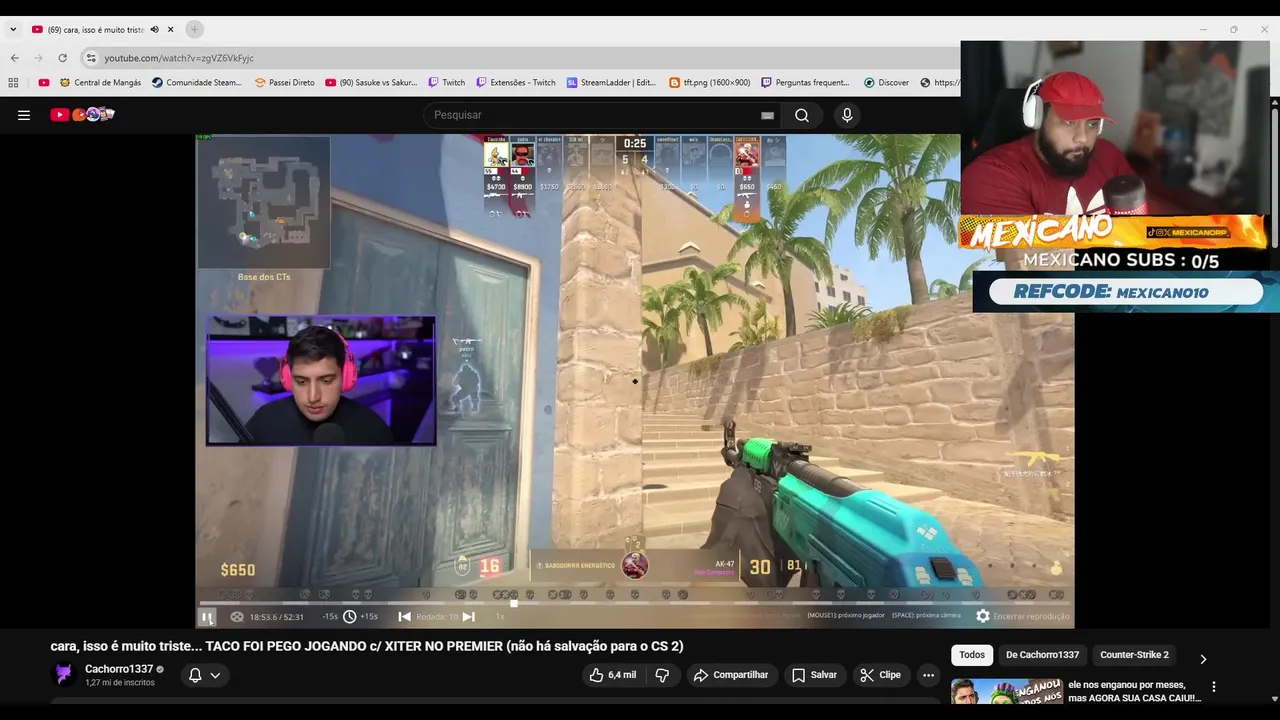Open options menu of recommended video
This screenshot has width=1280, height=720.
(1214, 687)
